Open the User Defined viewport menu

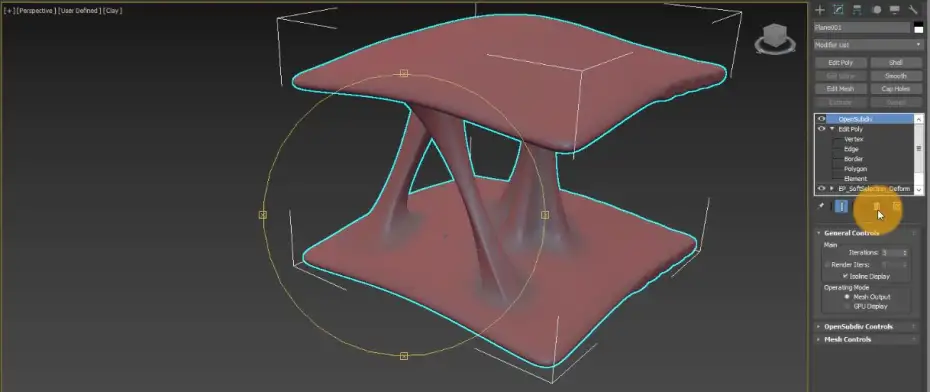point(79,11)
